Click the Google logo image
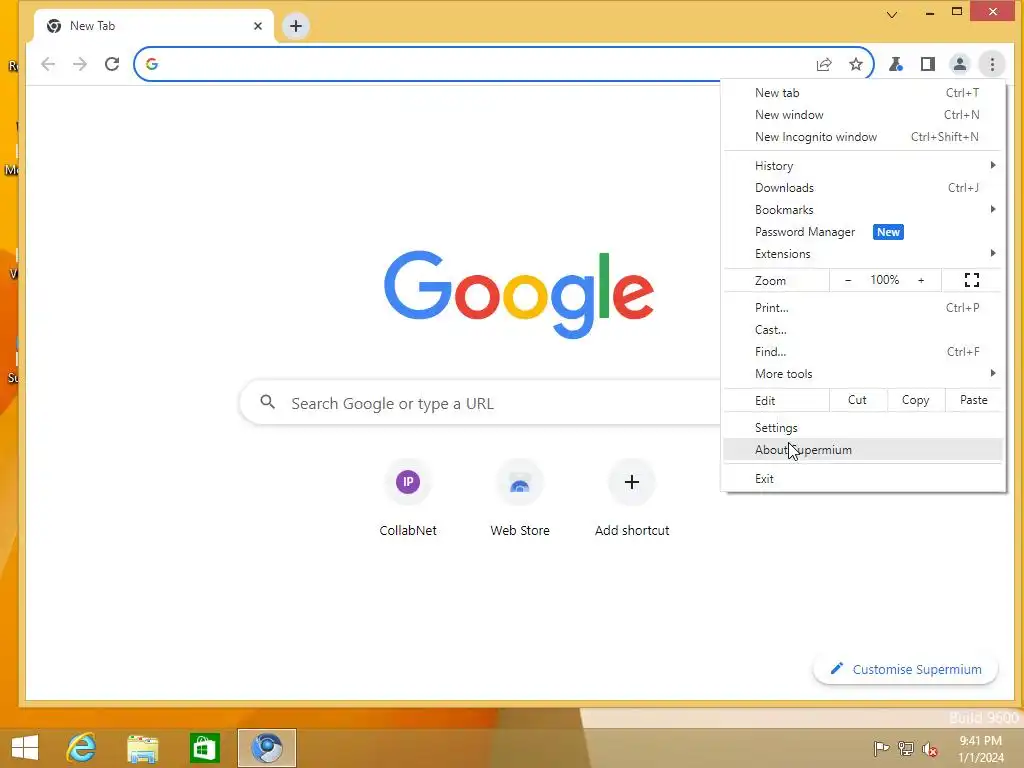 pyautogui.click(x=519, y=294)
